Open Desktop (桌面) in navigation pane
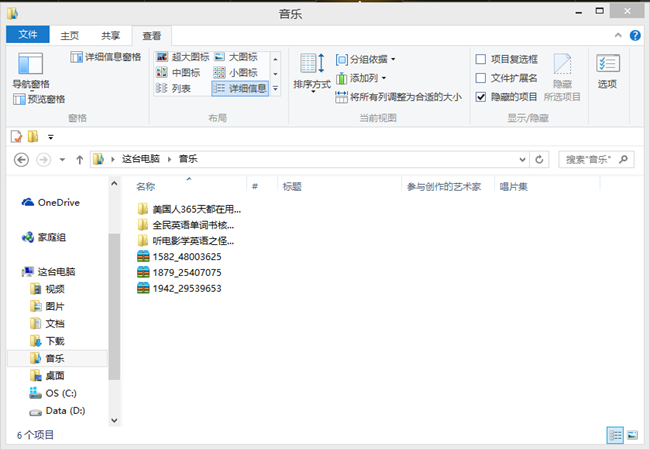The image size is (650, 450). [47, 376]
